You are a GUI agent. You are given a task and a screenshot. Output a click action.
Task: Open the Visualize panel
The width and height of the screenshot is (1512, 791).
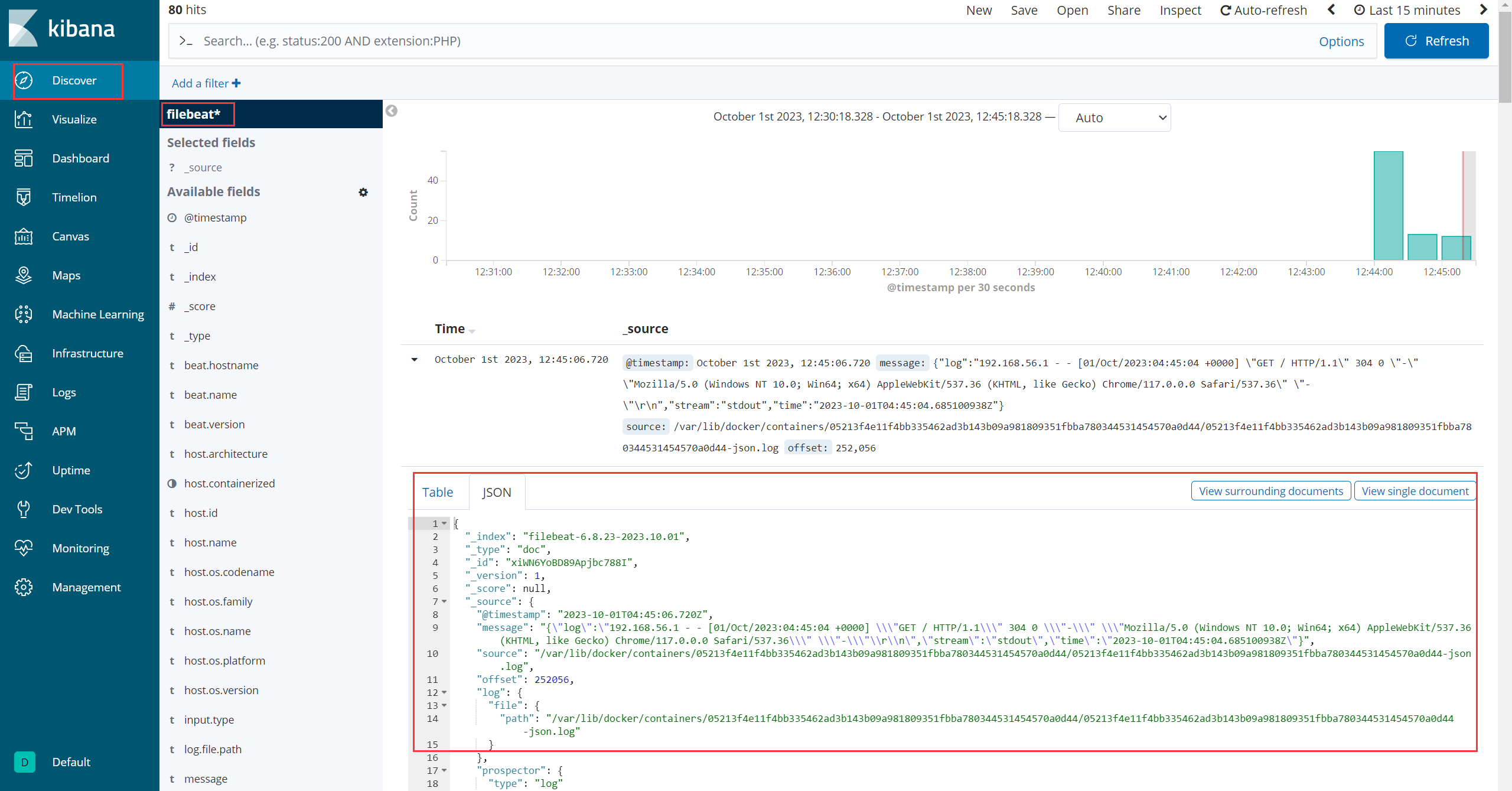coord(75,119)
